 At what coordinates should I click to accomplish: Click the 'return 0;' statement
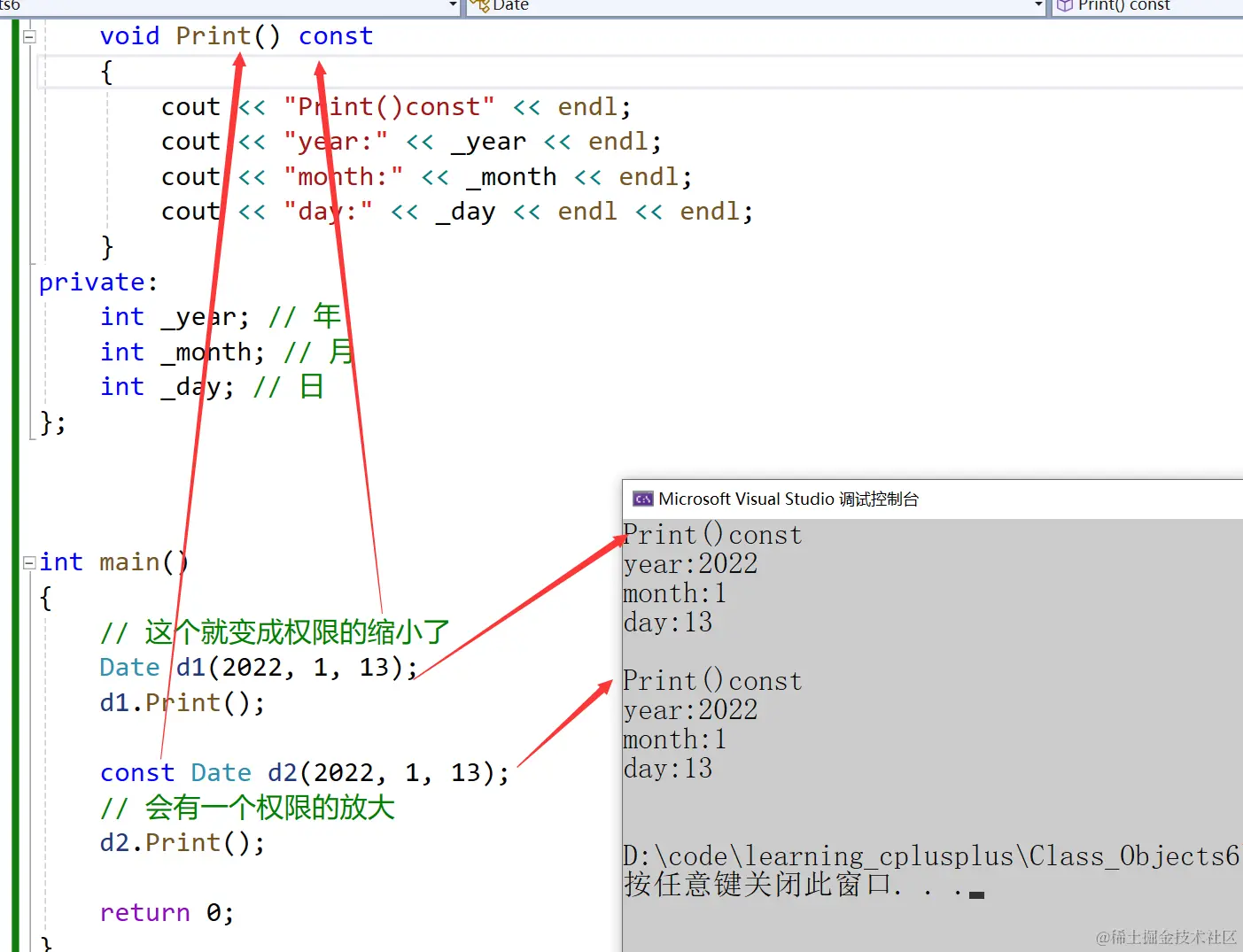[167, 913]
